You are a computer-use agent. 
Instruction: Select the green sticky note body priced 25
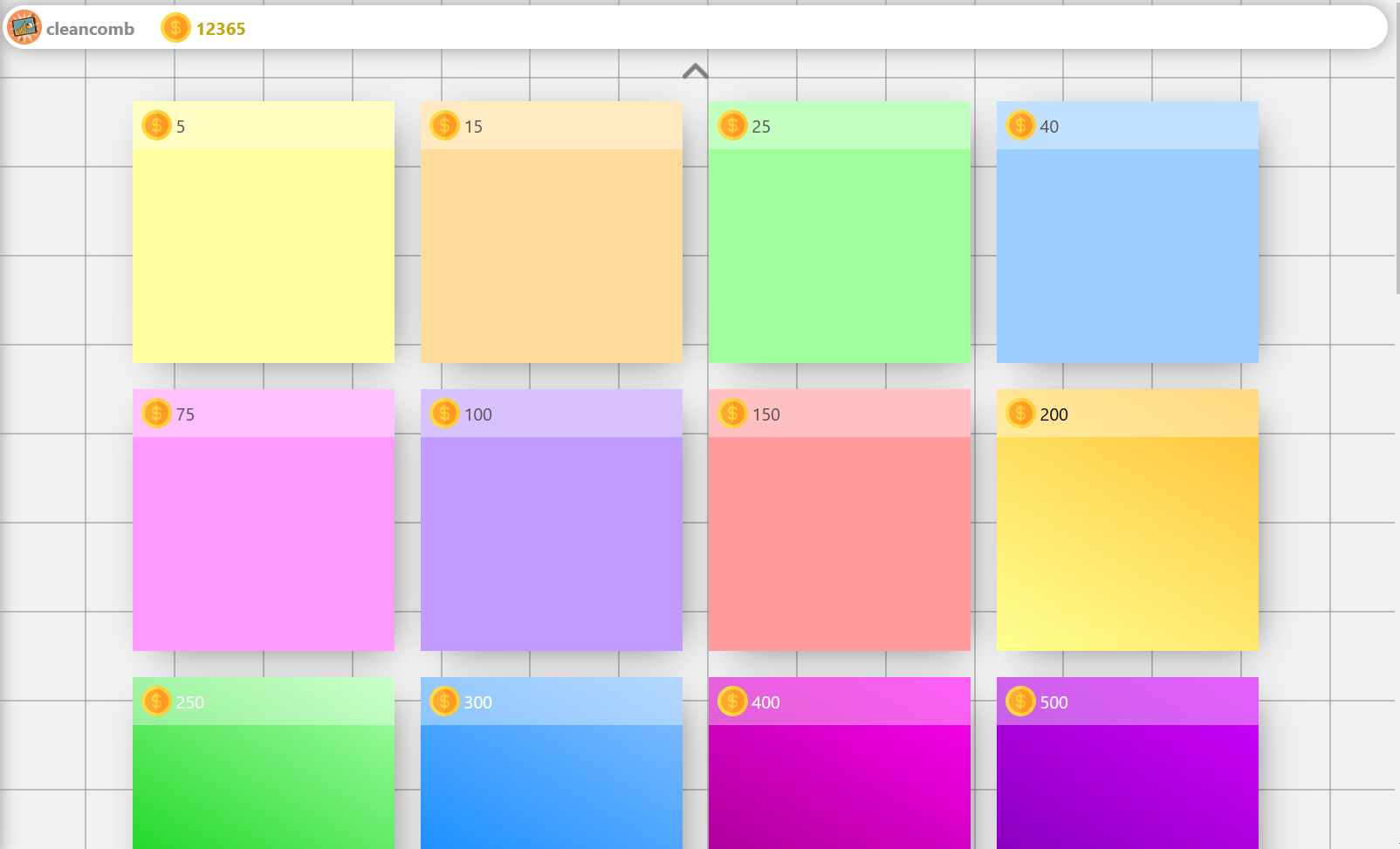(840, 256)
